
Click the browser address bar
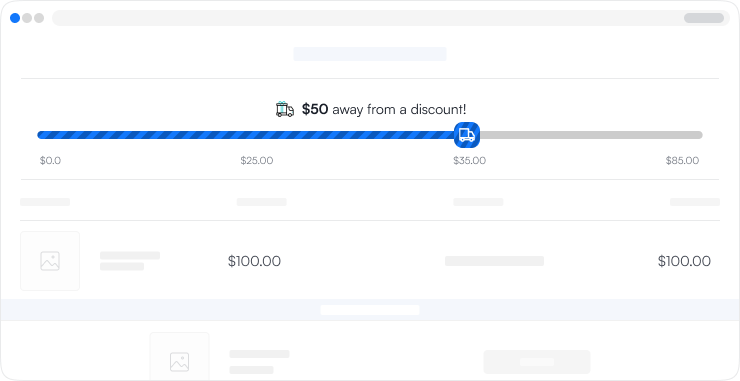391,18
